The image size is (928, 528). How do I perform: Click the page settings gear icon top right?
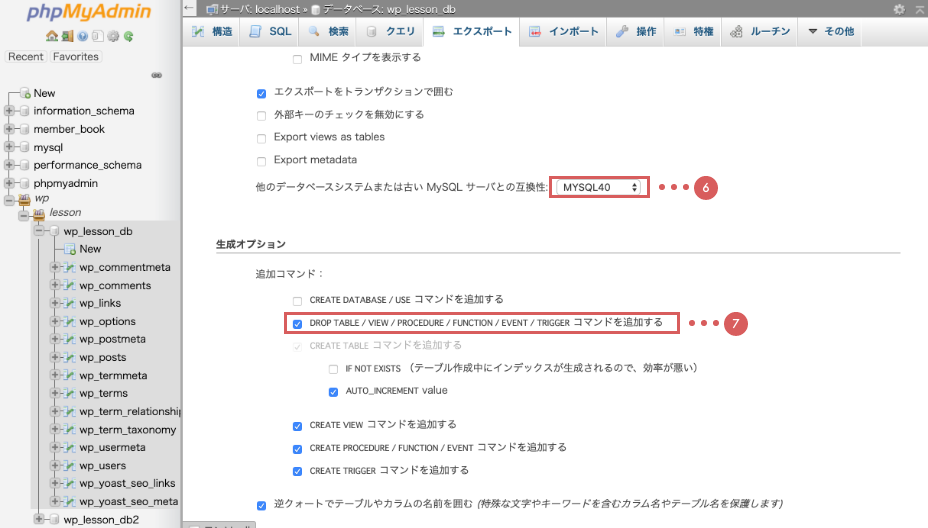[898, 8]
